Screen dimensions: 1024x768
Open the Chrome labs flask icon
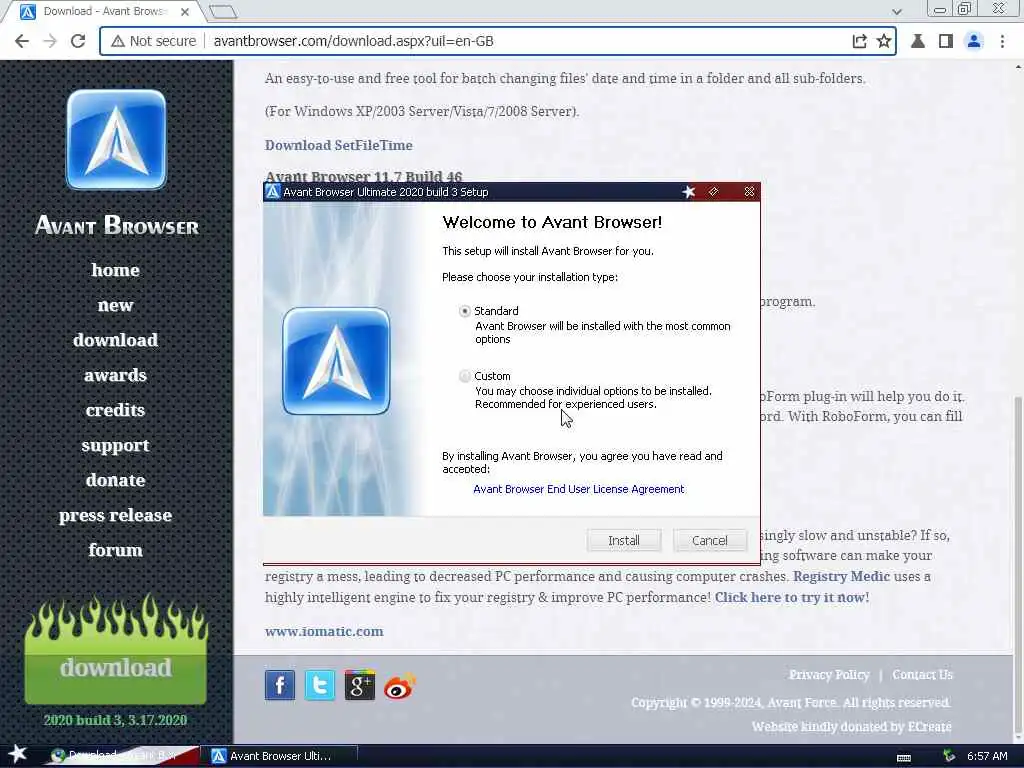(918, 41)
